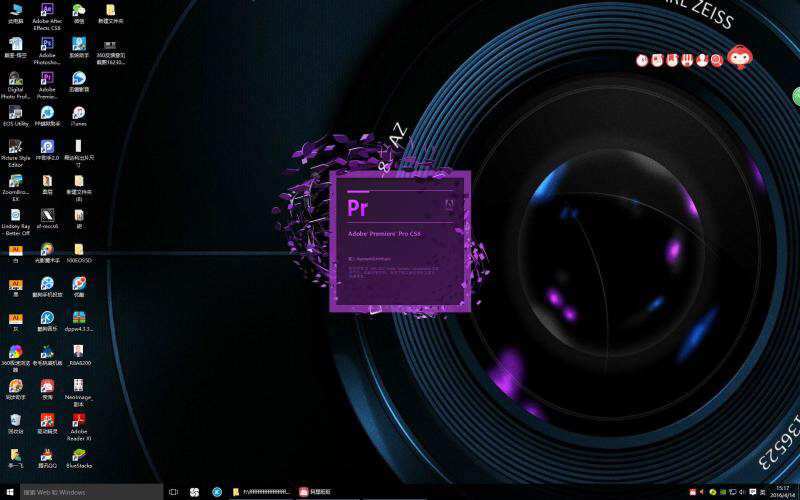Image resolution: width=800 pixels, height=500 pixels.
Task: Open the file explorer window taskbar item
Action: (261, 492)
